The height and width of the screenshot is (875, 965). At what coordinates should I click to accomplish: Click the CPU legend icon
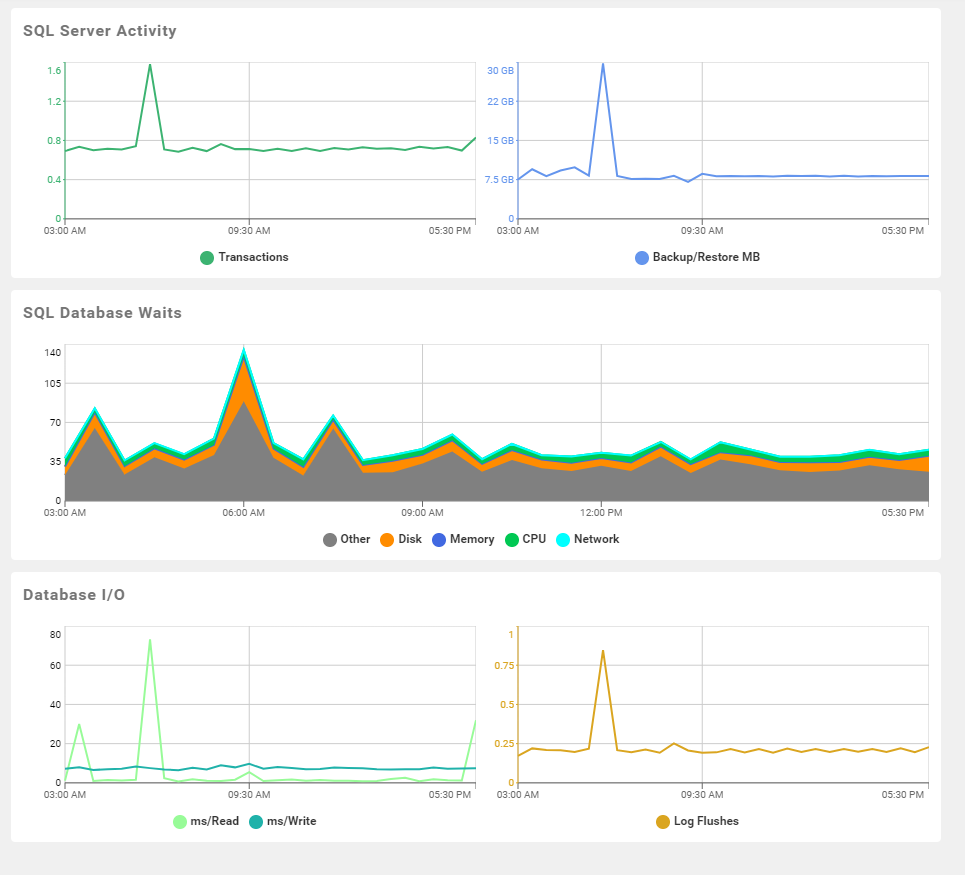pyautogui.click(x=510, y=539)
